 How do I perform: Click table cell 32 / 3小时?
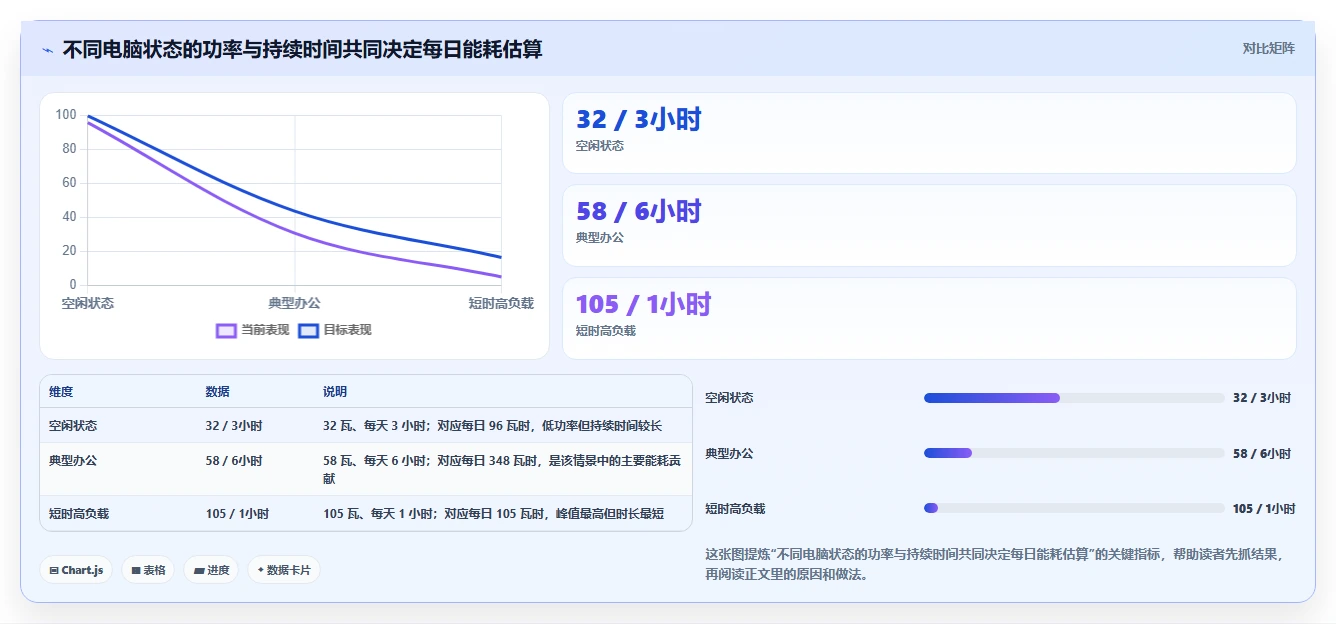coord(234,426)
